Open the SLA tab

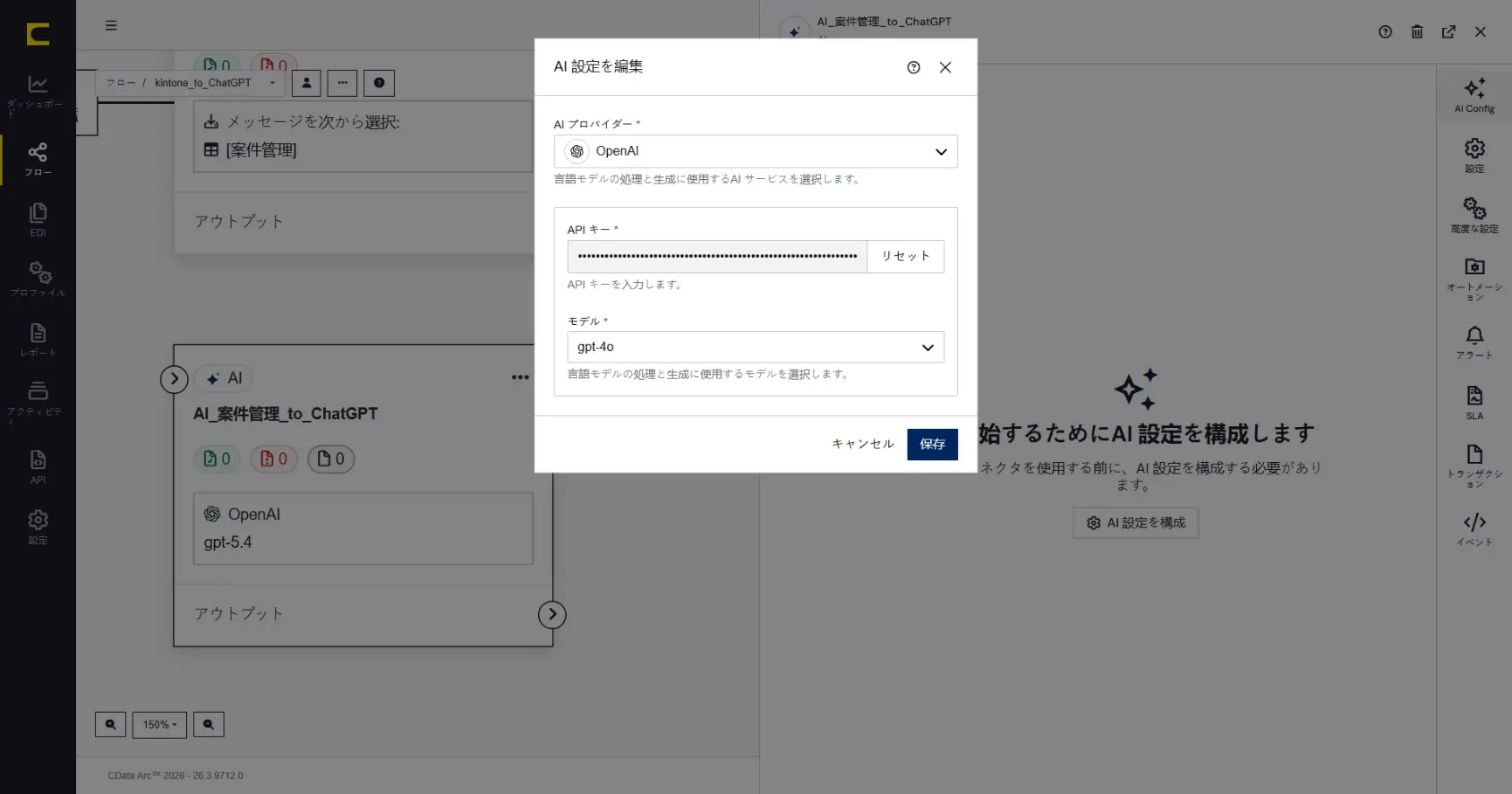click(x=1474, y=403)
